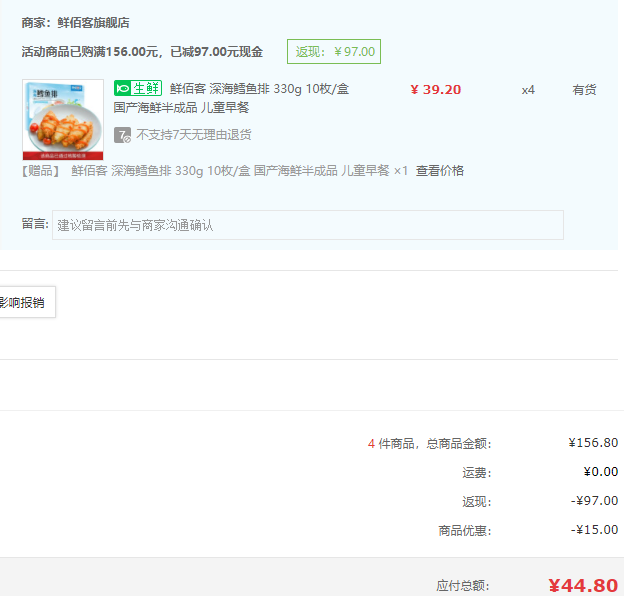Click the 返现 ¥97.00 cashback badge
Screen dimensions: 624x596
coord(334,51)
